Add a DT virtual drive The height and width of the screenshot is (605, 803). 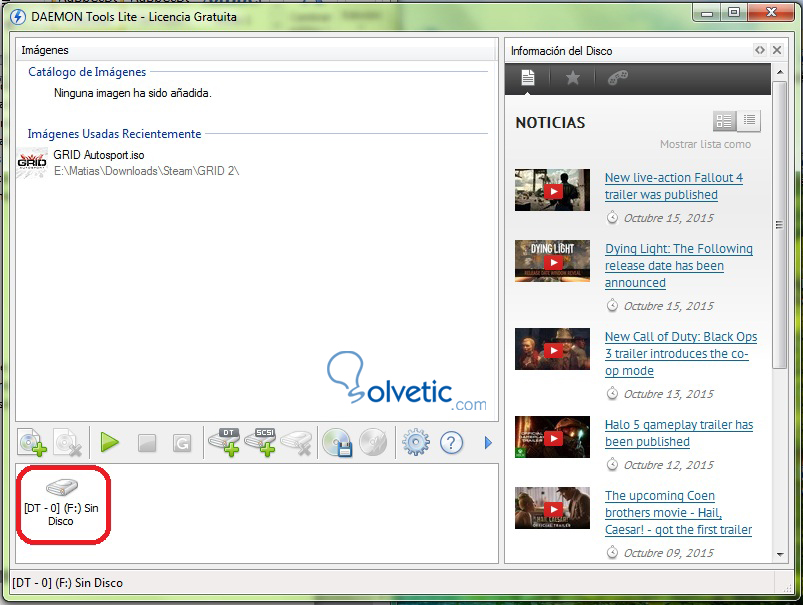(224, 442)
